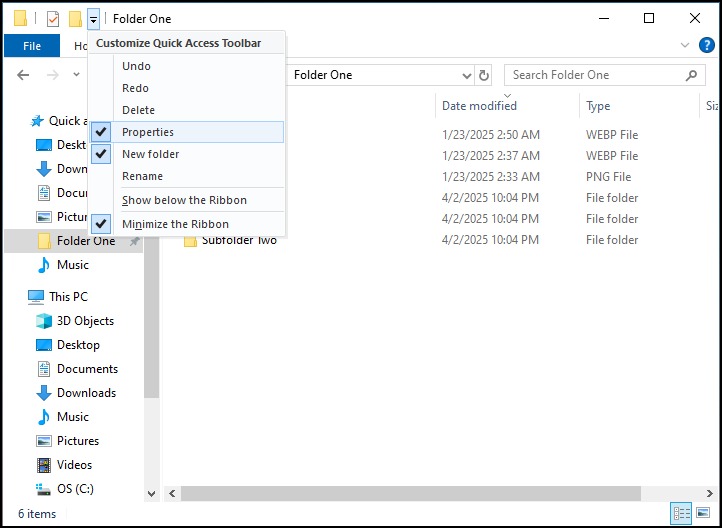722x528 pixels.
Task: Open 3D Objects in navigation pane
Action: pyautogui.click(x=85, y=321)
